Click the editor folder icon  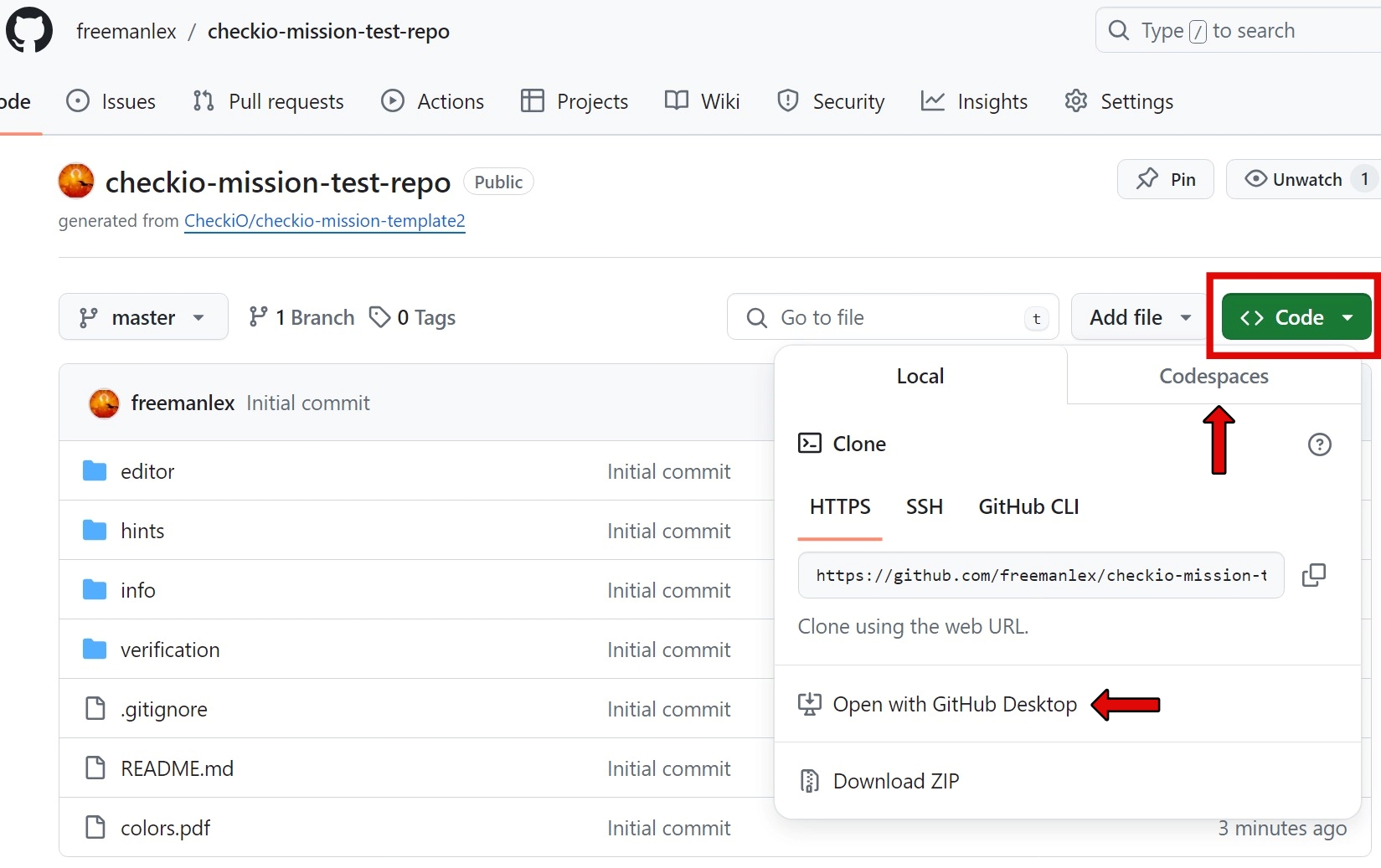tap(95, 470)
